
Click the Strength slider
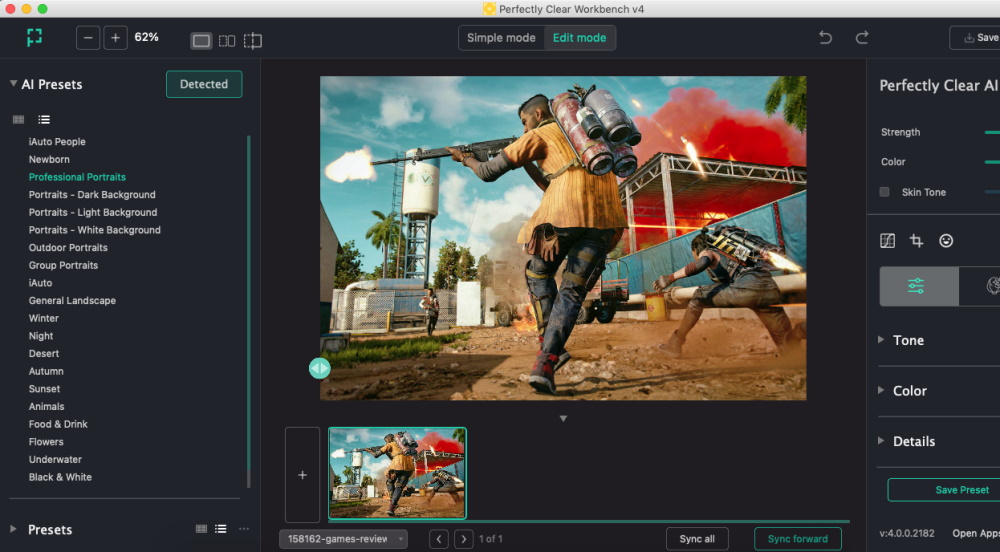(x=992, y=132)
